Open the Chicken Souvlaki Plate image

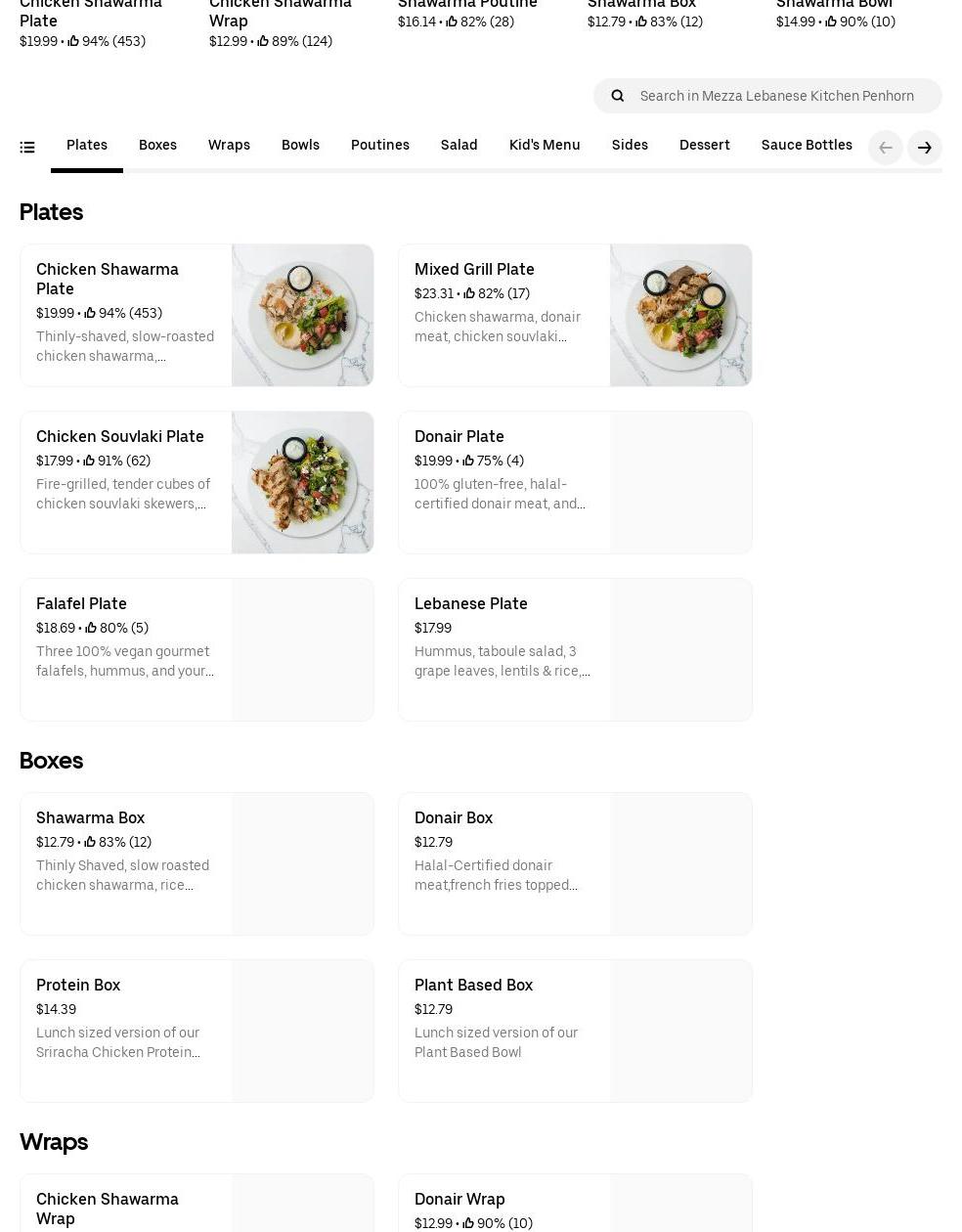pyautogui.click(x=302, y=482)
